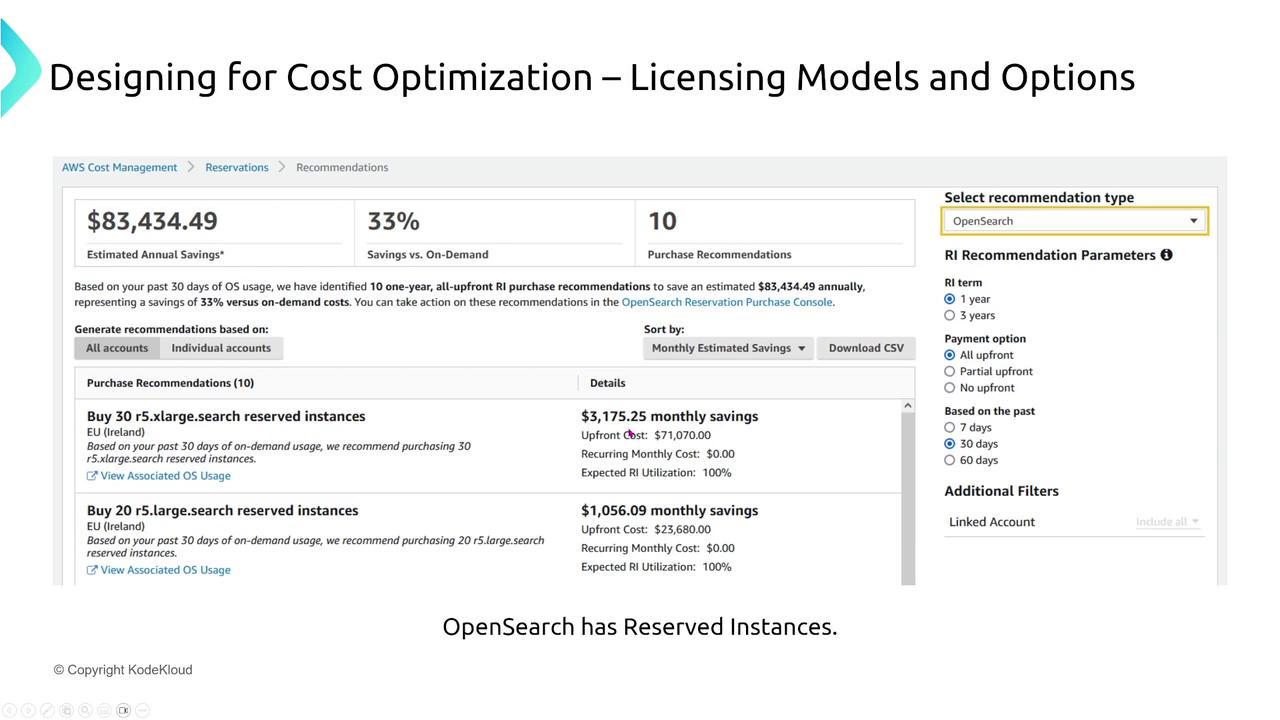The height and width of the screenshot is (720, 1280).
Task: Click the video camera icon in slideshow toolbar
Action: (x=123, y=710)
